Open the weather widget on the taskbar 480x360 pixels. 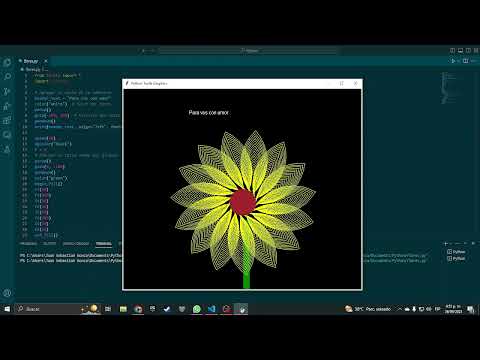coord(368,309)
